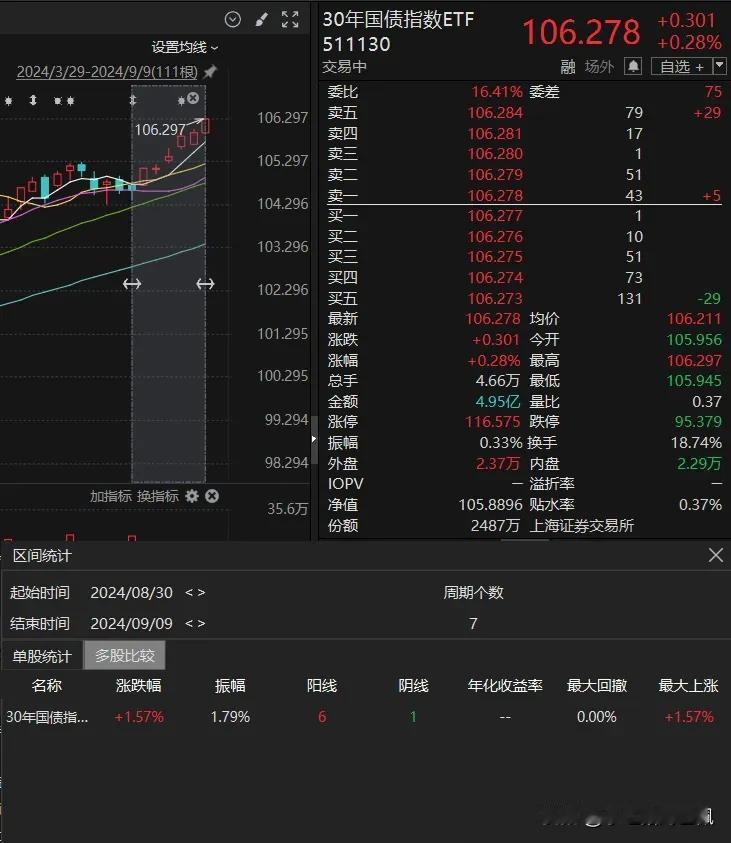Click the bell price alert icon
The image size is (731, 843).
click(x=633, y=67)
